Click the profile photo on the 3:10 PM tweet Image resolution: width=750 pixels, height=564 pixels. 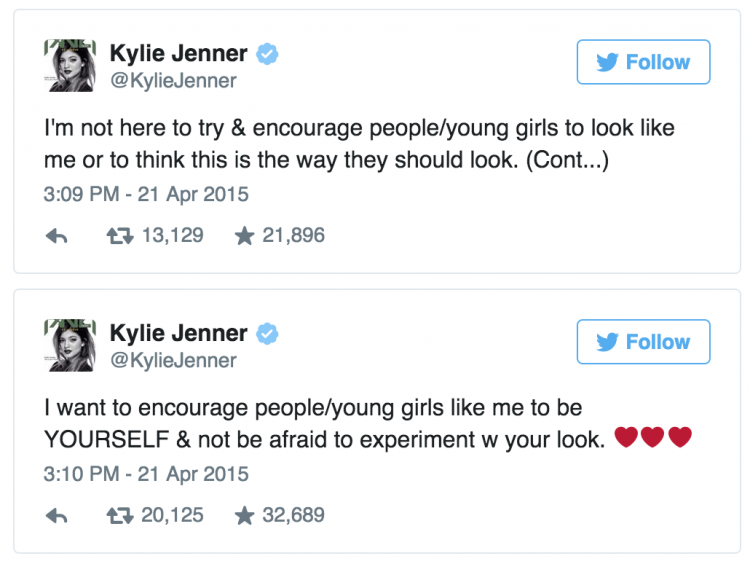pyautogui.click(x=69, y=345)
